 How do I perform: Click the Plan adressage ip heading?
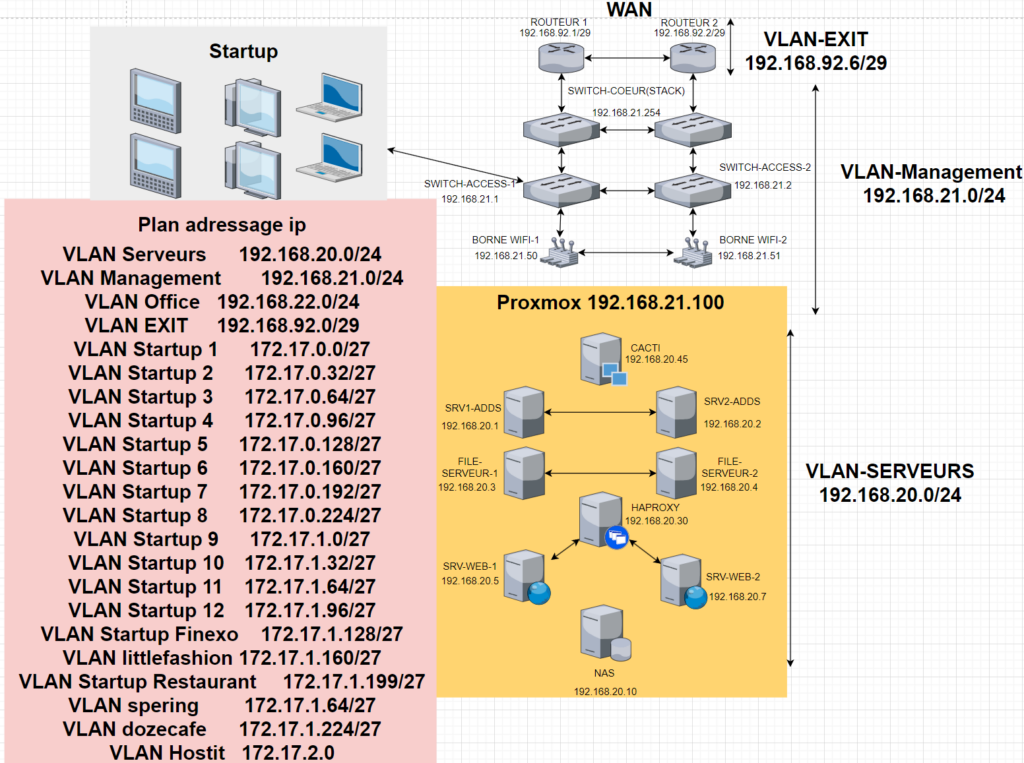pyautogui.click(x=221, y=224)
